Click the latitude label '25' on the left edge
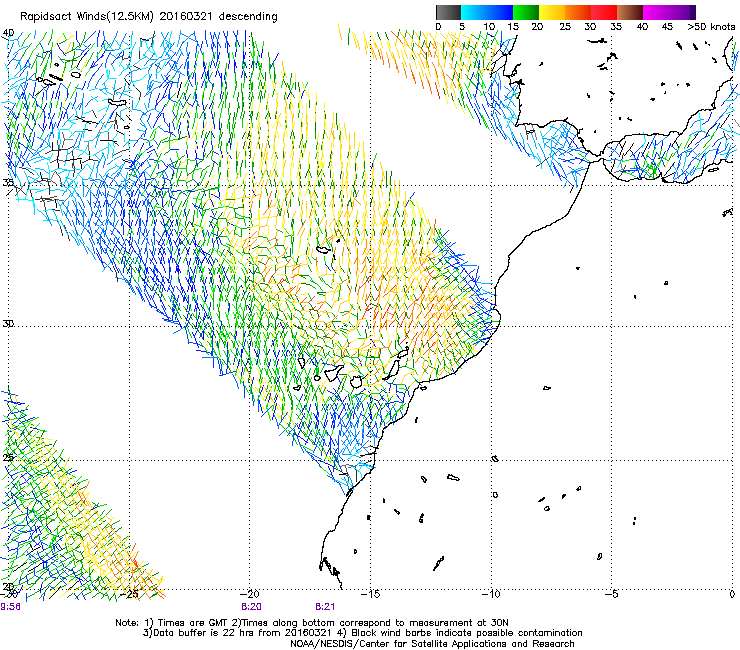 coord(8,457)
